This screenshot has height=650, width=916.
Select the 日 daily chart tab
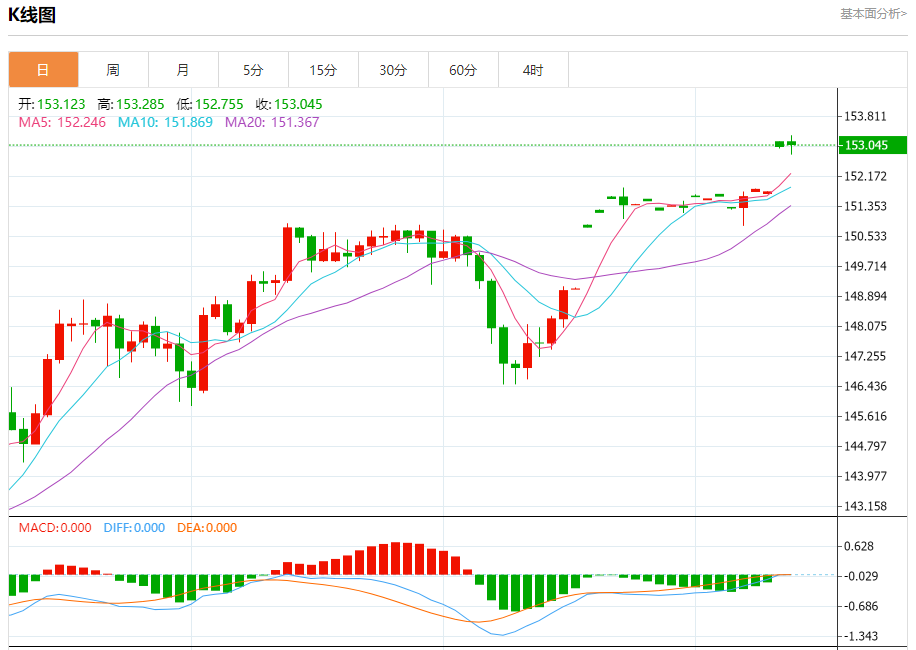43,70
